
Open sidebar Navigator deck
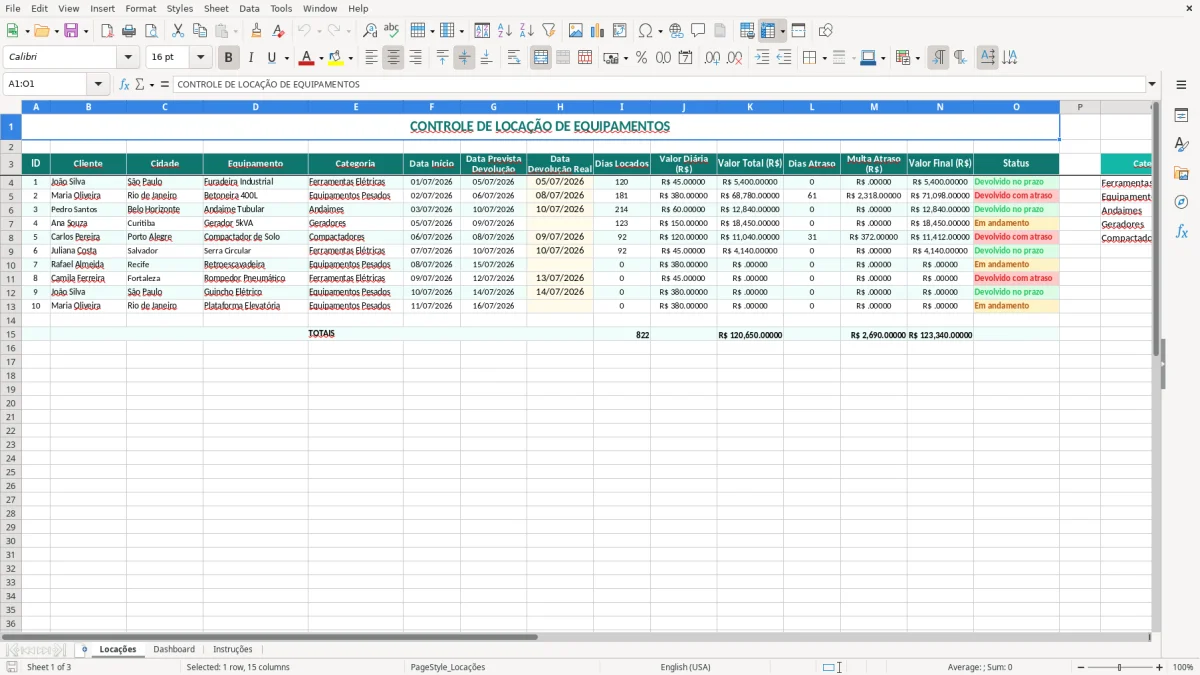(1181, 203)
